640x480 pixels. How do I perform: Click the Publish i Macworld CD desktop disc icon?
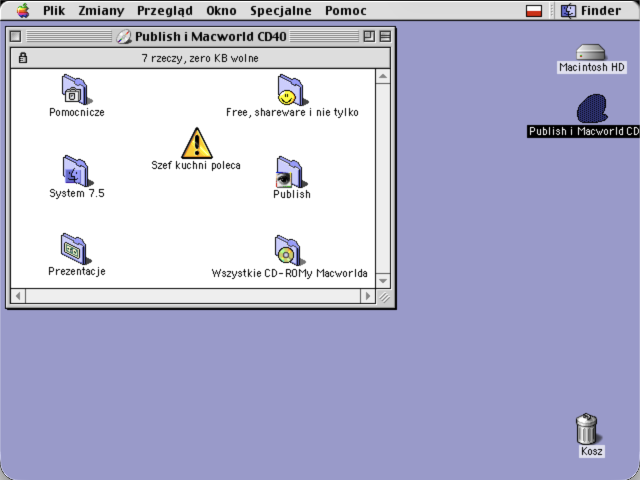(592, 109)
